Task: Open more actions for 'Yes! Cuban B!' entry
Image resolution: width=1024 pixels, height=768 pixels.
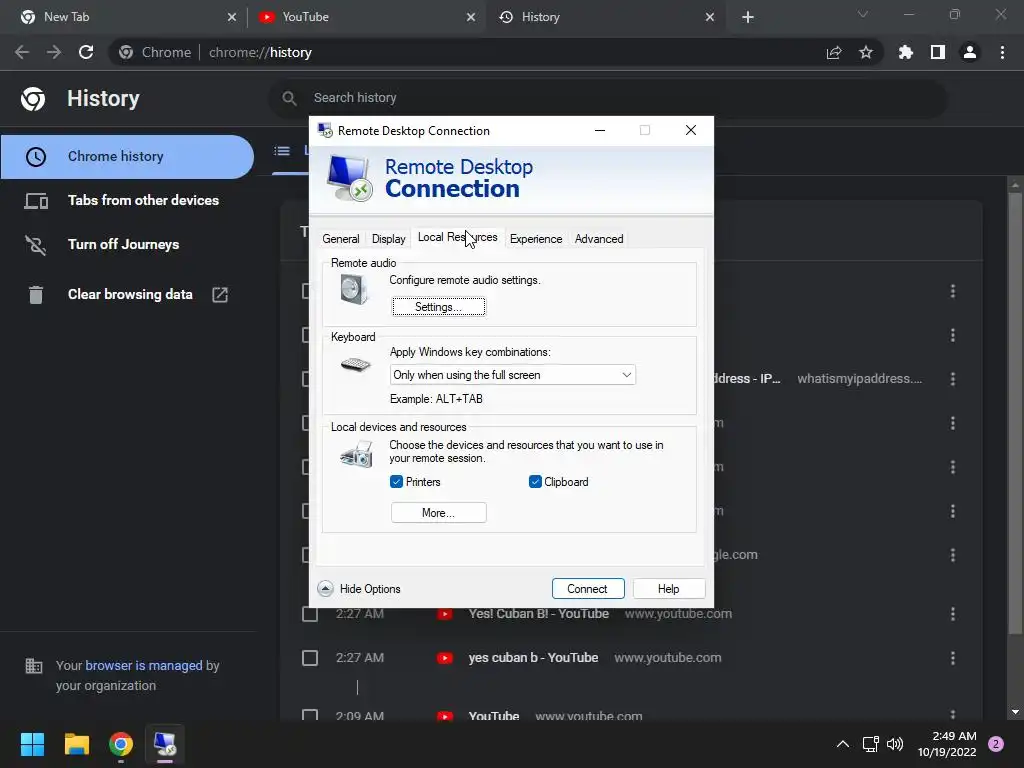Action: pyautogui.click(x=953, y=614)
